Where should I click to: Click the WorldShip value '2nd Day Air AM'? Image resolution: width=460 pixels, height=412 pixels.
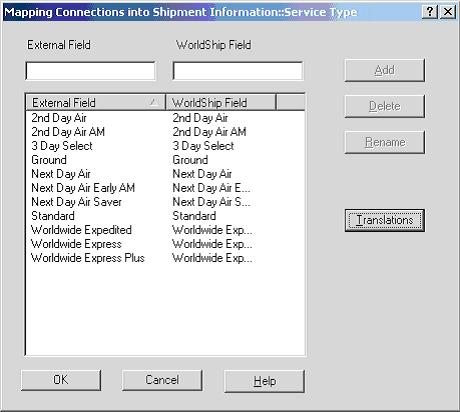(x=209, y=132)
